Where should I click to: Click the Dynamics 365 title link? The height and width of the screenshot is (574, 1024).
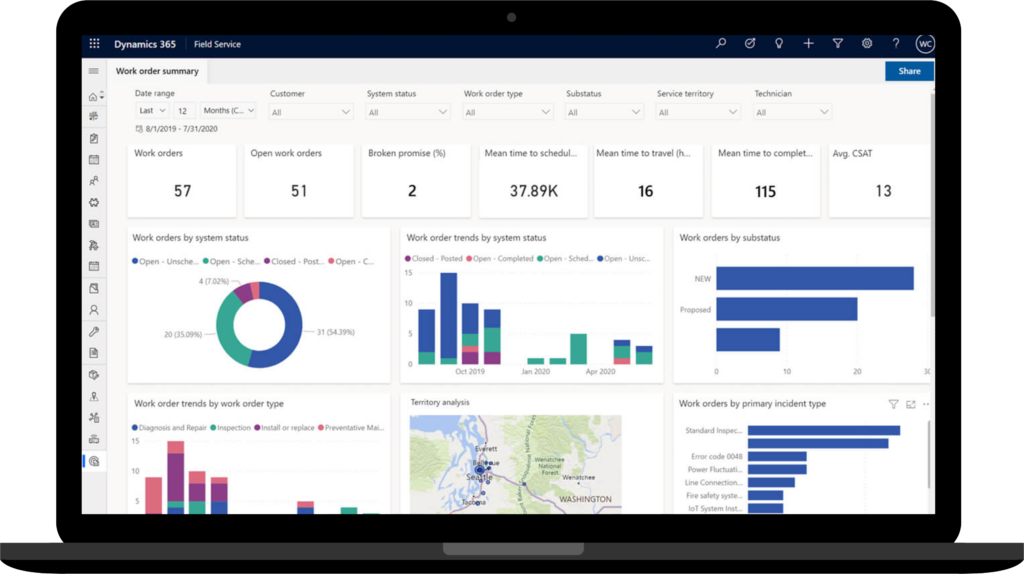coord(145,44)
